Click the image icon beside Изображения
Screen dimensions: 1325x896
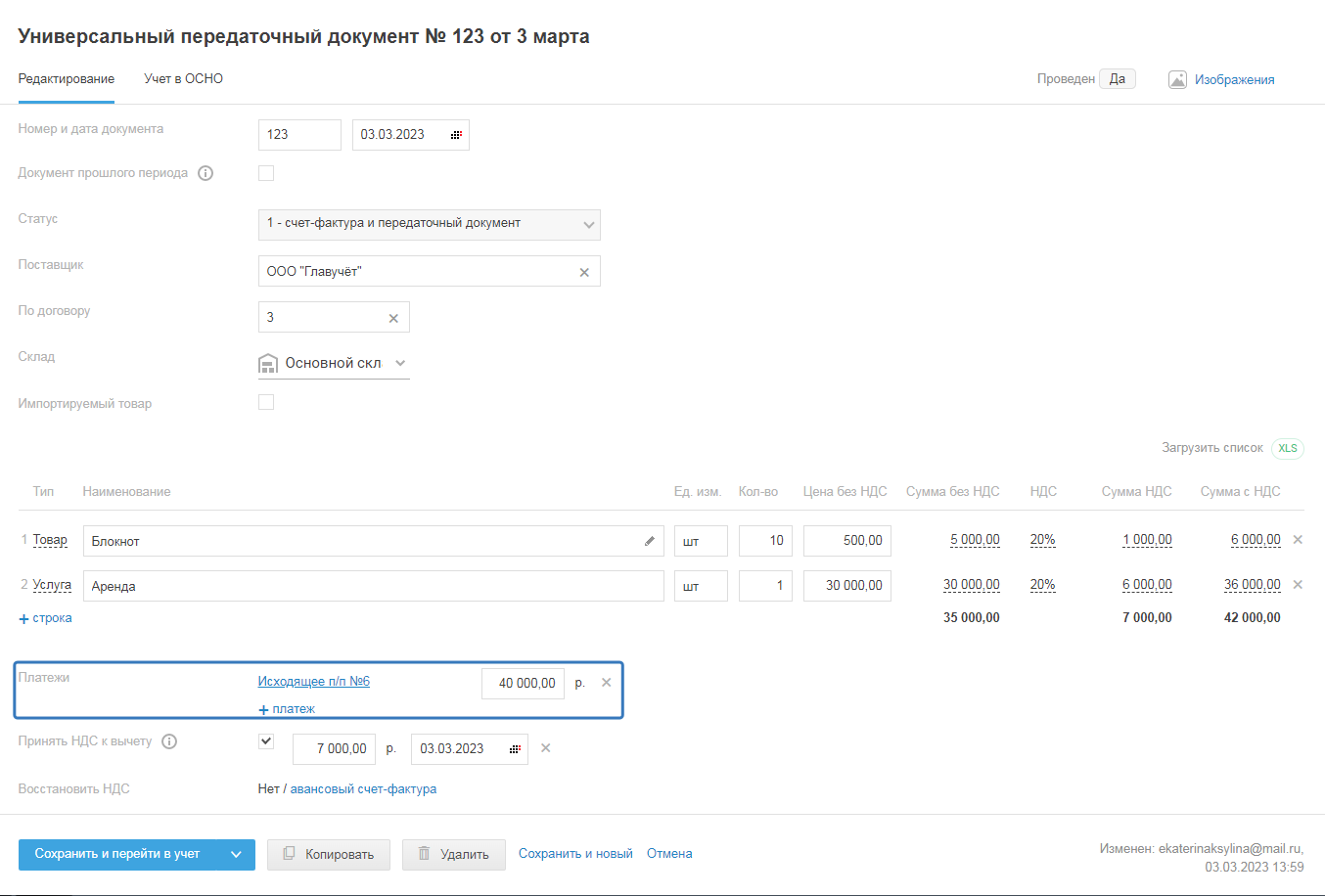coord(1177,80)
